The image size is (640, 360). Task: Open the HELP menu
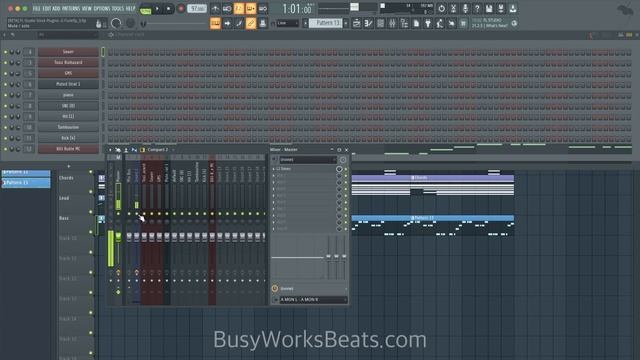pos(130,9)
